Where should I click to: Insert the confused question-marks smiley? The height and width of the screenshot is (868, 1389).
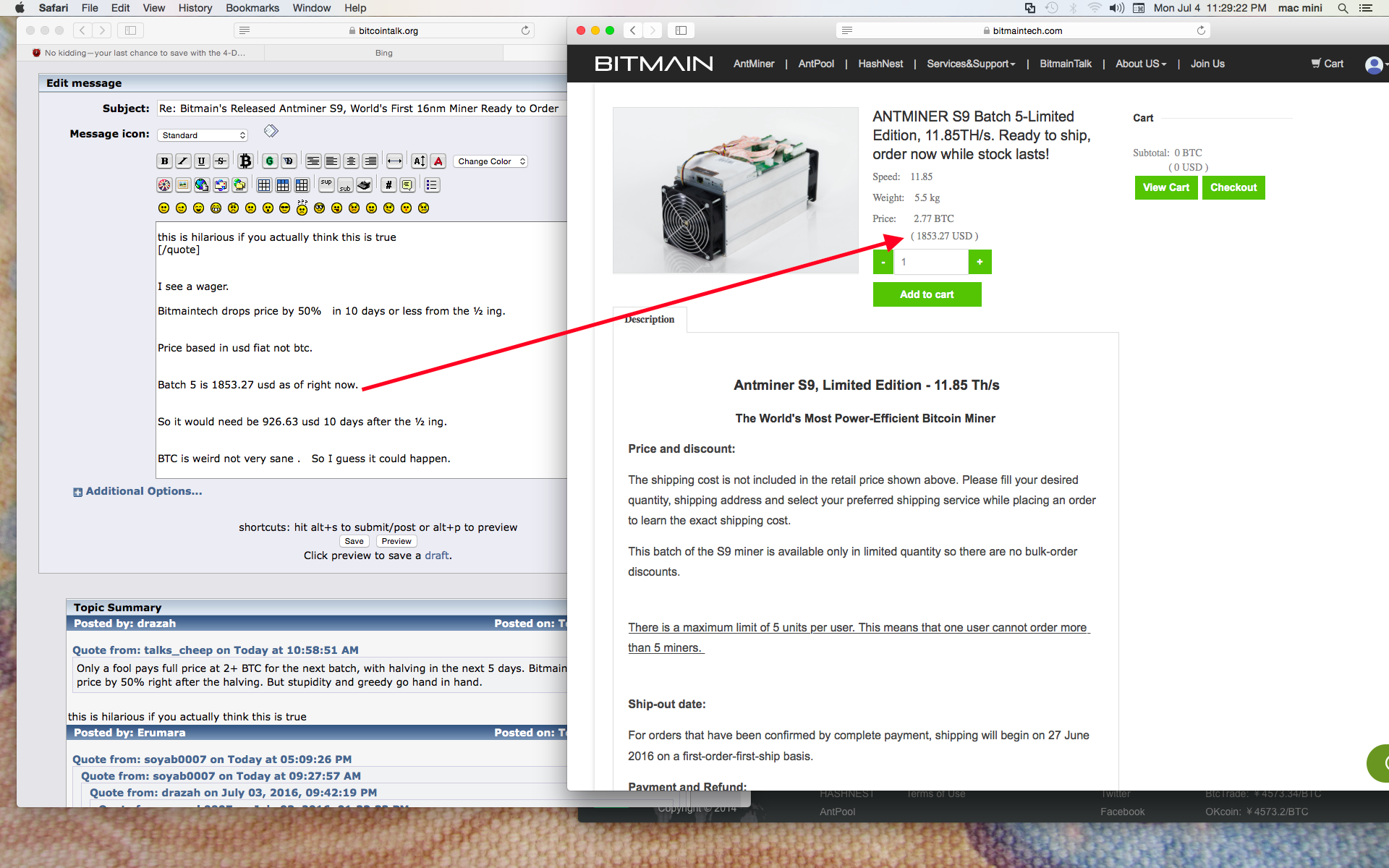coord(302,208)
